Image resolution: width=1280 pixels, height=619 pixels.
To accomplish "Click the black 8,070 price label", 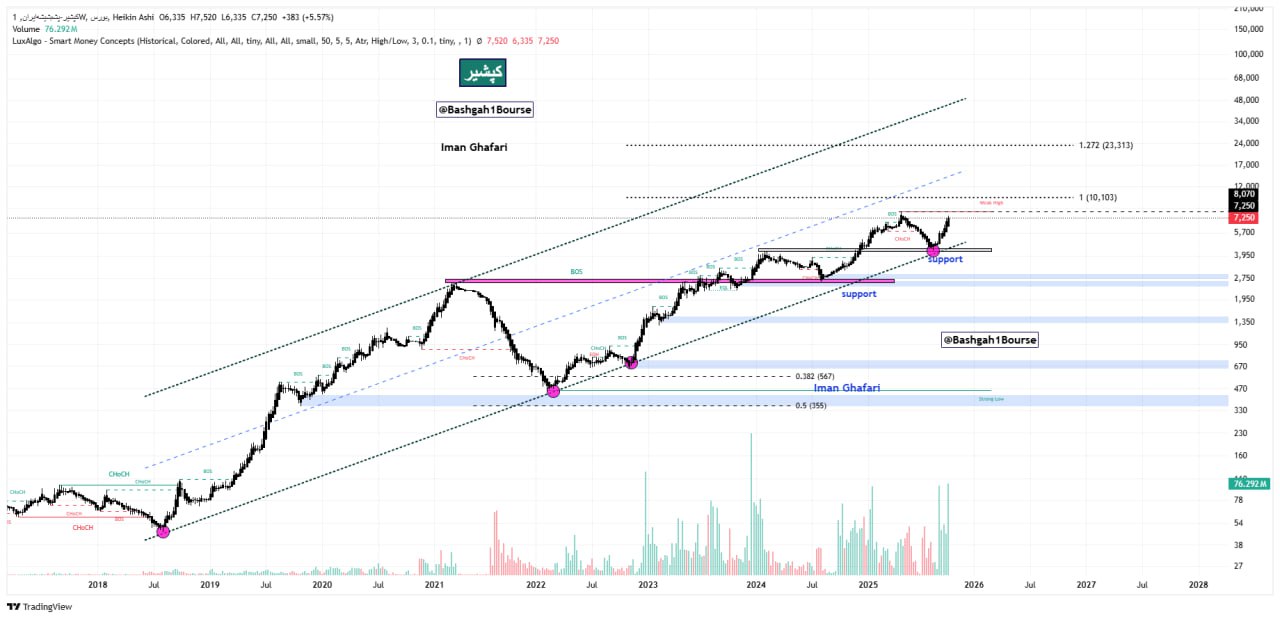I will click(1245, 194).
